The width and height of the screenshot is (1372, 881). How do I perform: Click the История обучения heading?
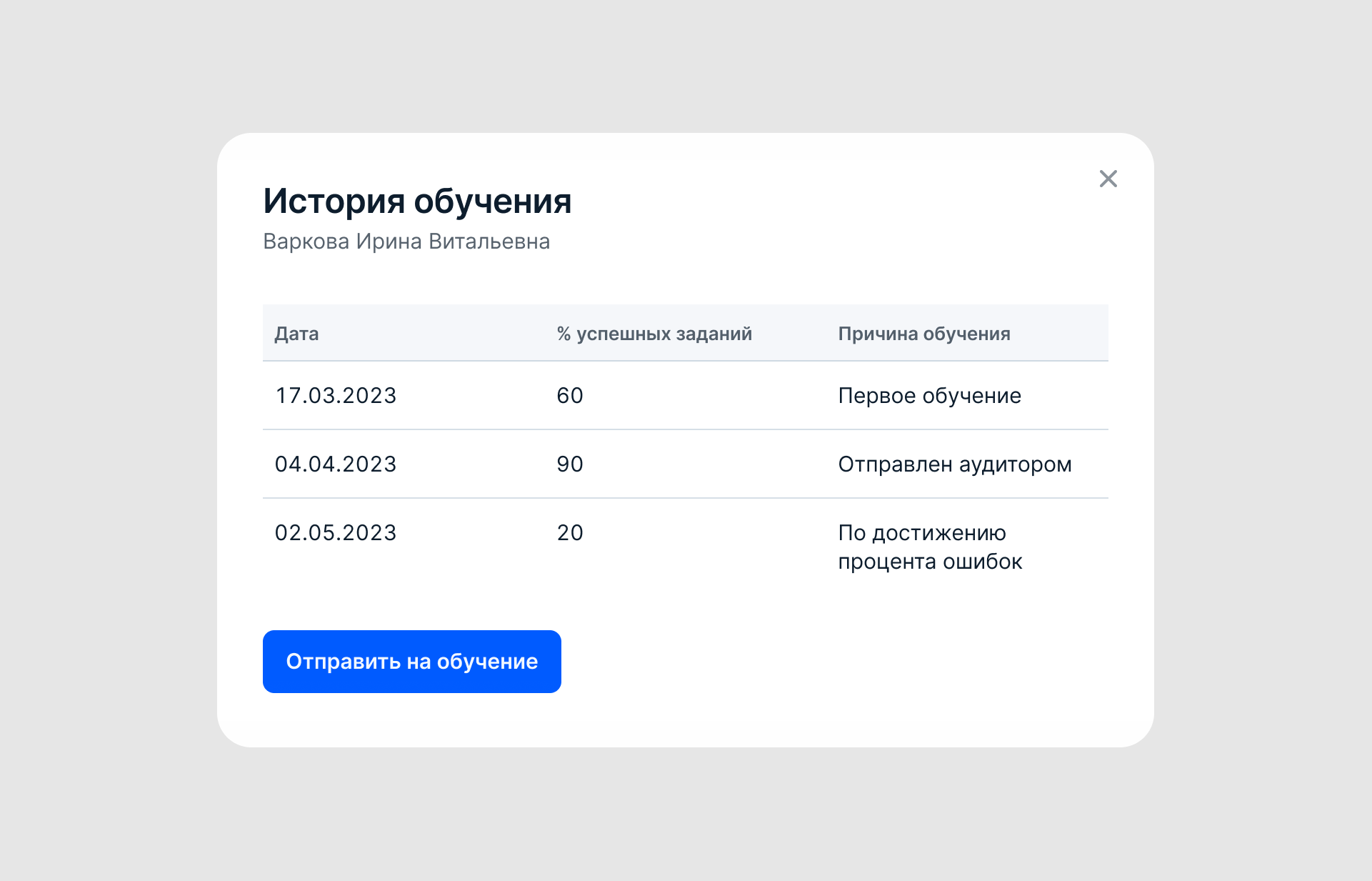pyautogui.click(x=417, y=201)
